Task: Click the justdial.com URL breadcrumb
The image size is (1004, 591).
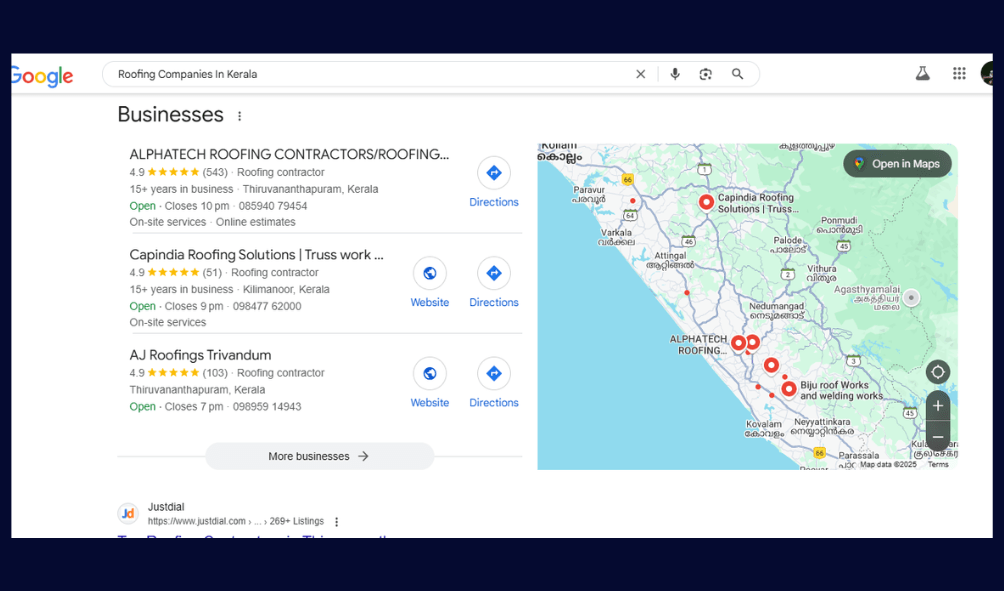Action: (236, 522)
